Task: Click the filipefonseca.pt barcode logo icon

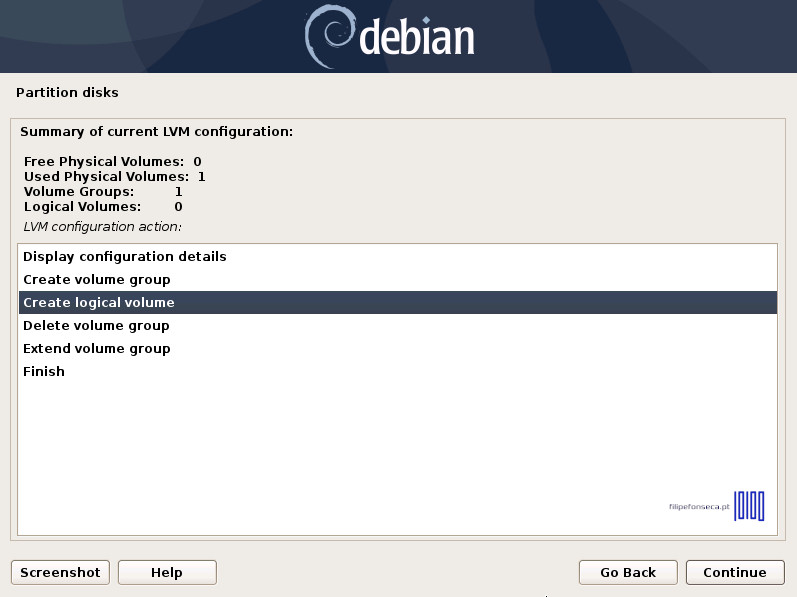Action: pos(749,506)
